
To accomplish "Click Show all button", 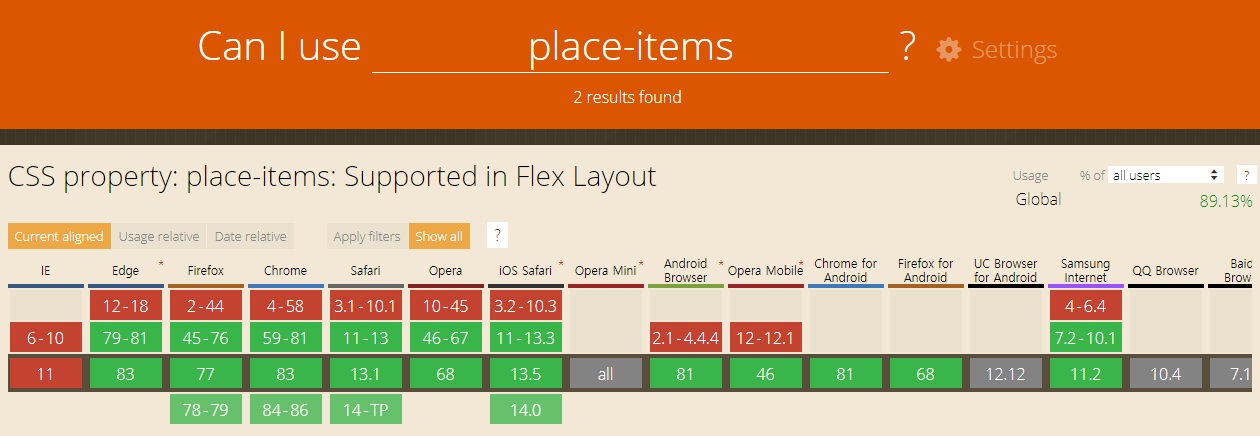I will pos(439,237).
